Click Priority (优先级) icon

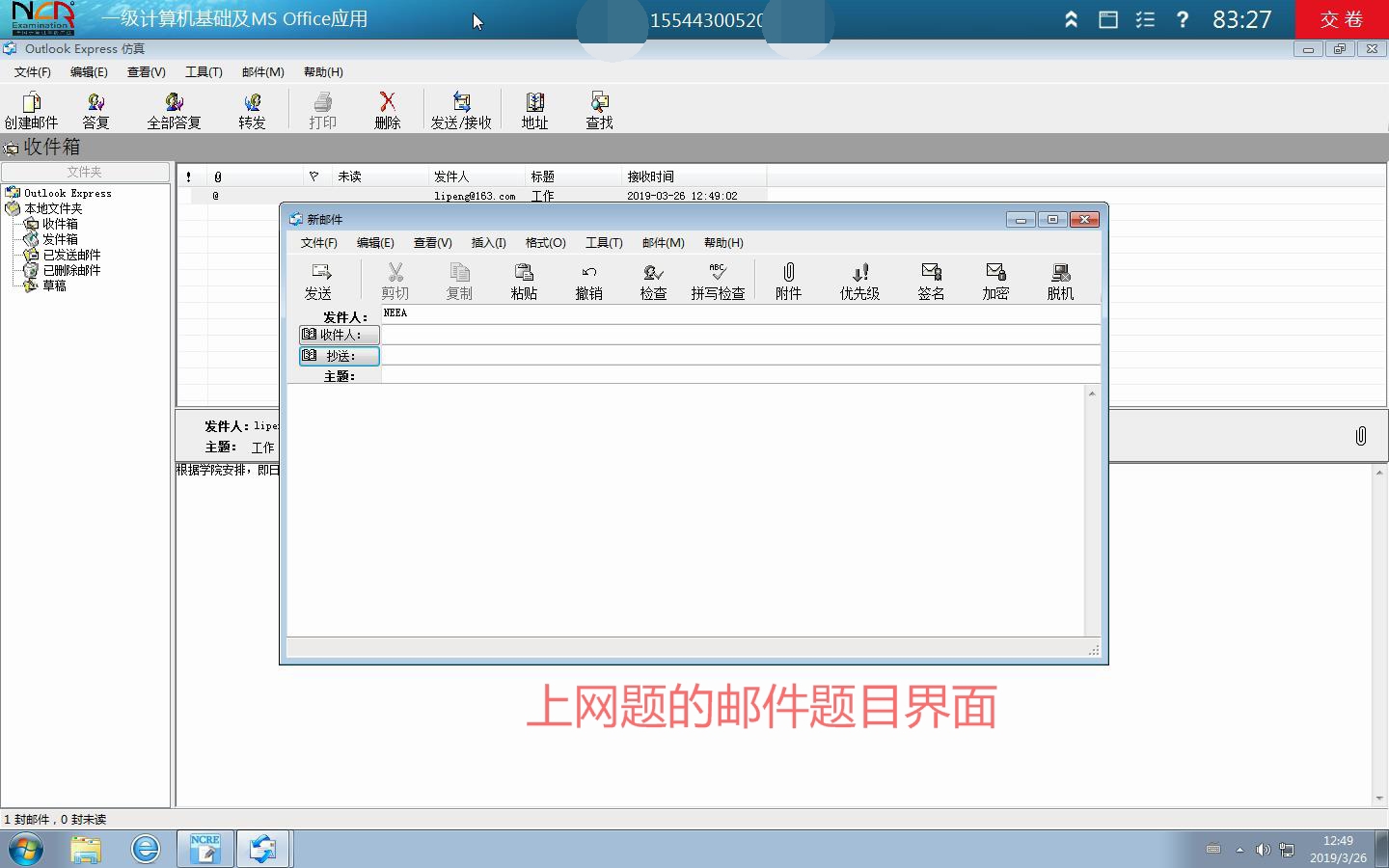point(859,281)
